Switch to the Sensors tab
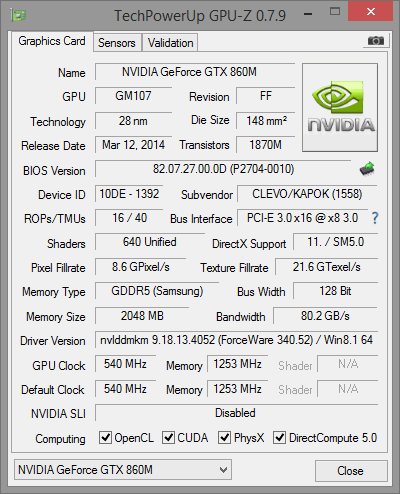The height and width of the screenshot is (494, 400). [117, 43]
